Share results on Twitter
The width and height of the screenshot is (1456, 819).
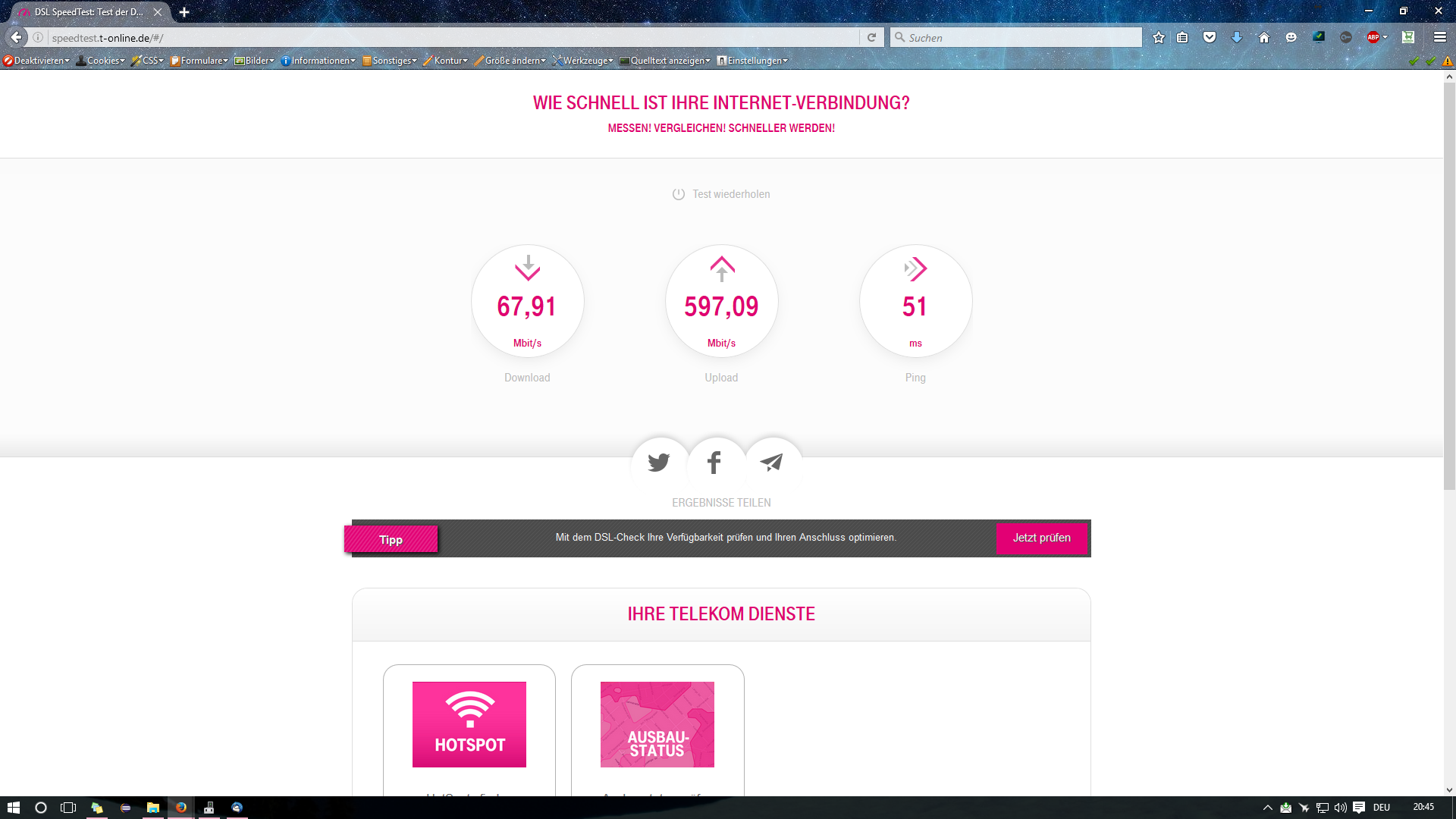click(659, 463)
